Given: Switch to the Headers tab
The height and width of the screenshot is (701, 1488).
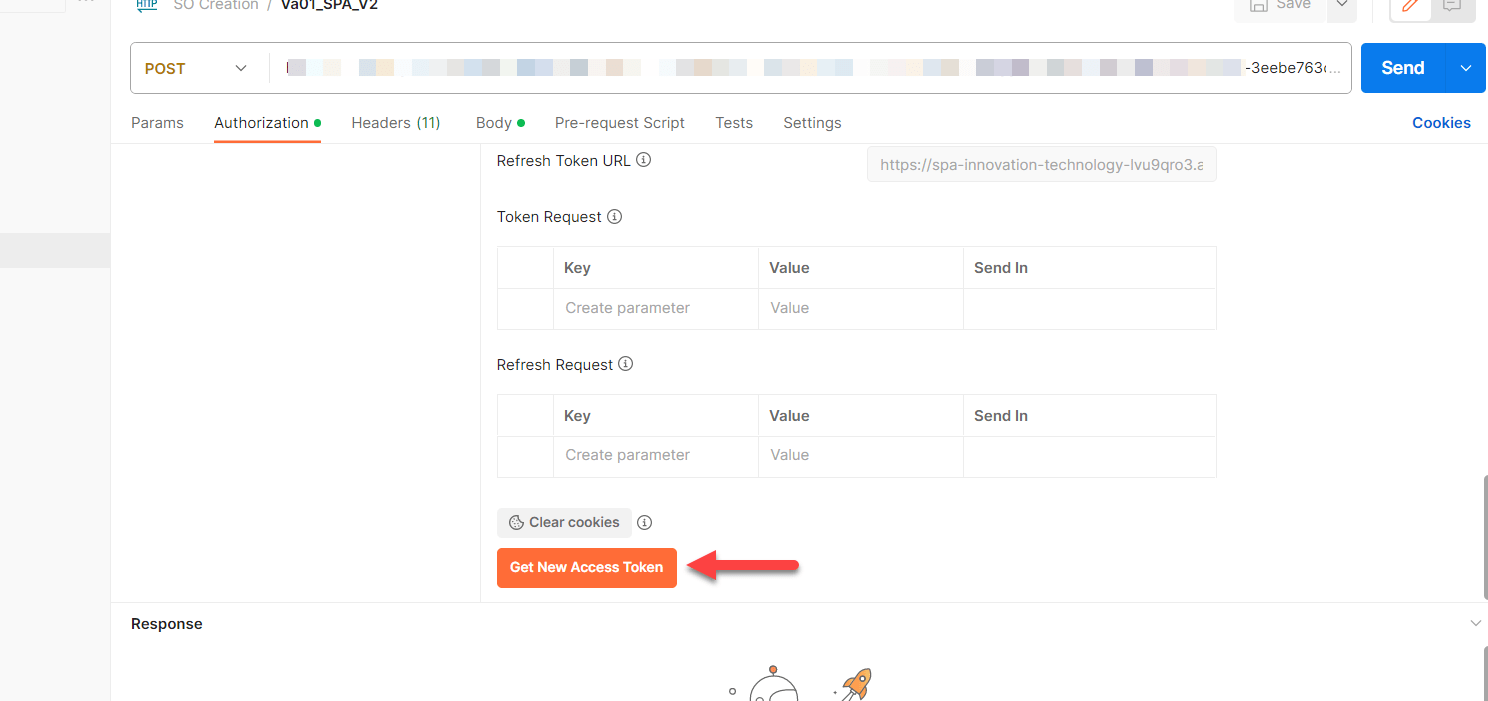Looking at the screenshot, I should [396, 122].
